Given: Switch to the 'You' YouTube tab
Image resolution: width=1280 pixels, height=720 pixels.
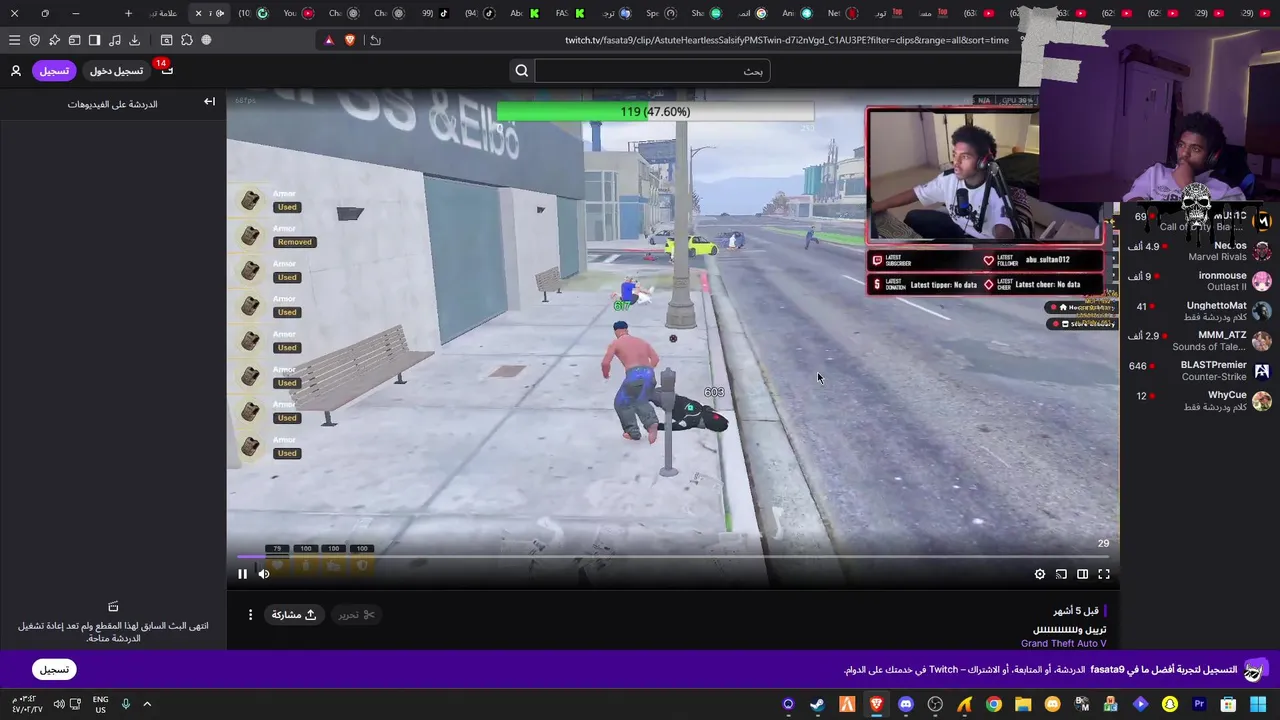Looking at the screenshot, I should coord(298,13).
